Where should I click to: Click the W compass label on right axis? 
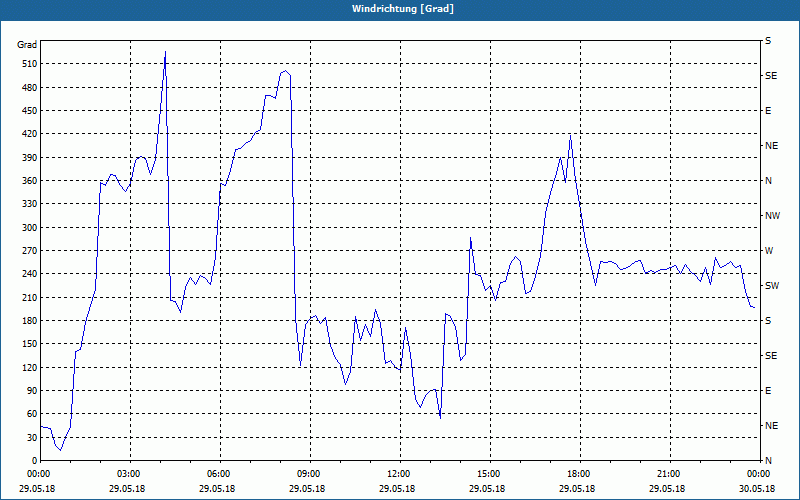pos(769,251)
